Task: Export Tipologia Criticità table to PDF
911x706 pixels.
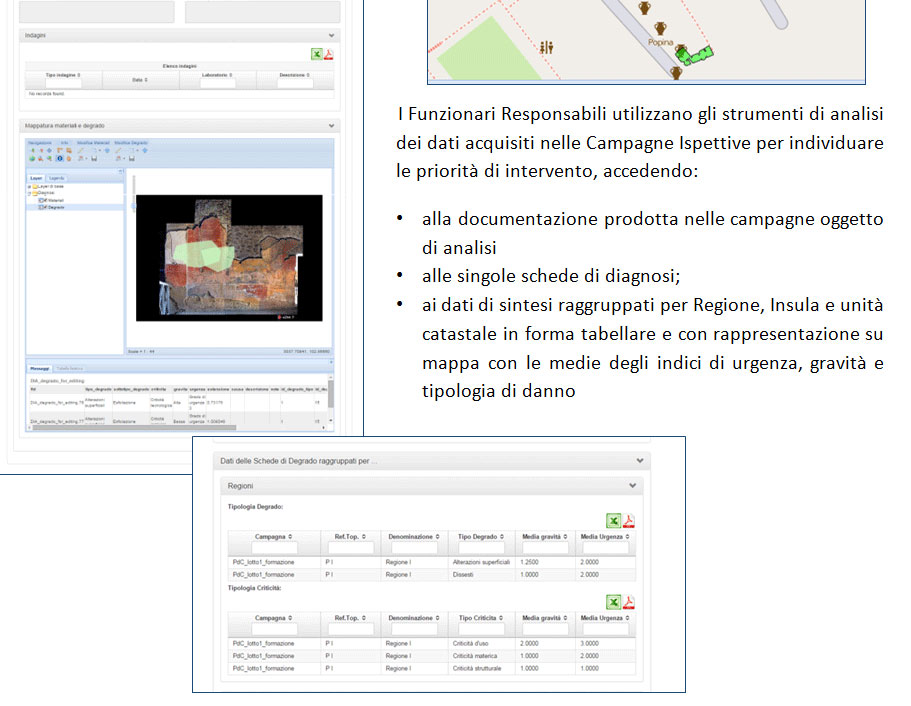Action: tap(629, 601)
